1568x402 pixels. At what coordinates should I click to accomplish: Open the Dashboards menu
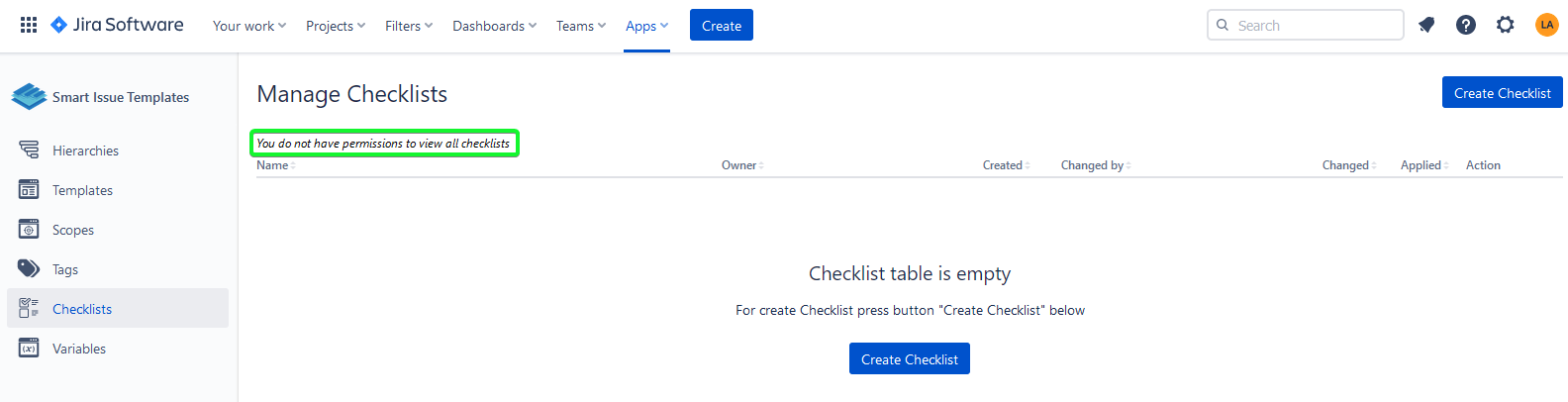[494, 26]
